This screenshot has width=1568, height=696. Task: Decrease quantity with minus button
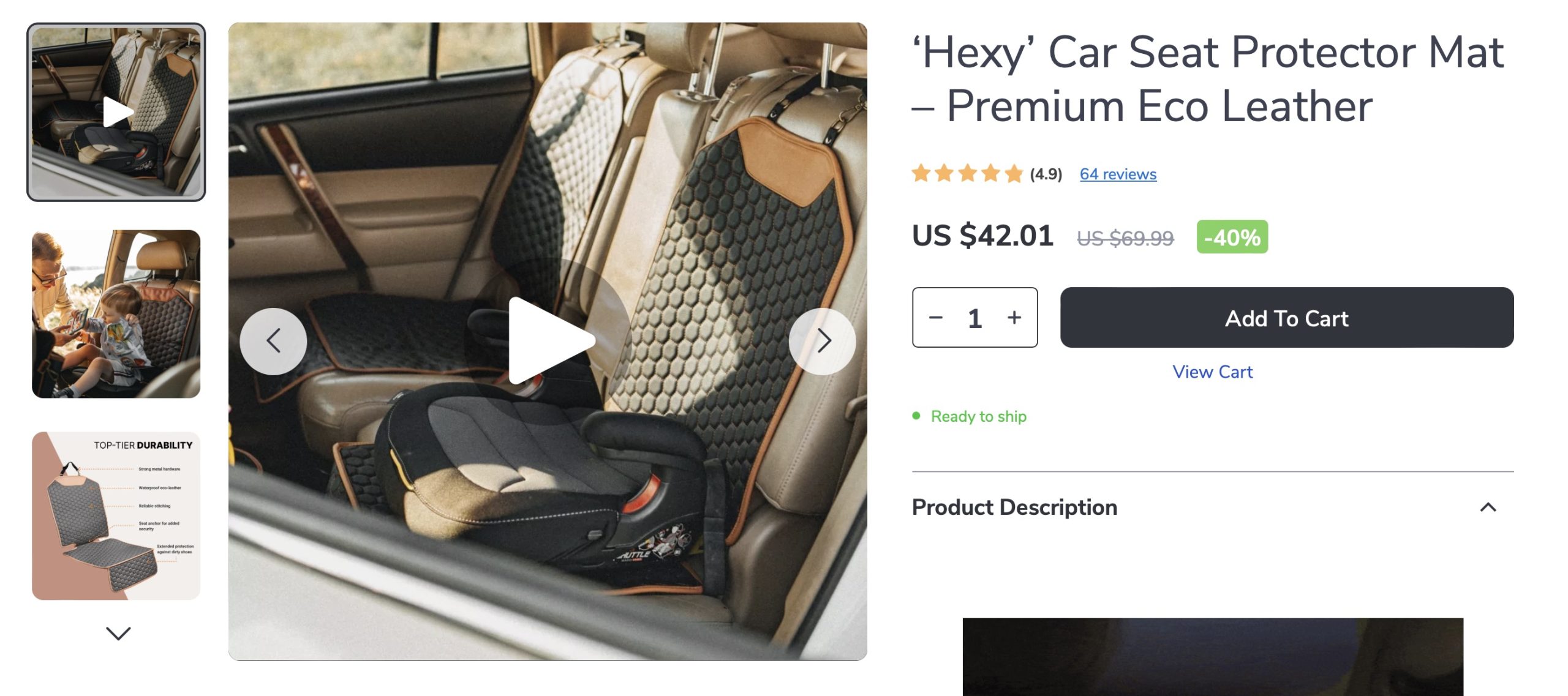[x=935, y=318]
